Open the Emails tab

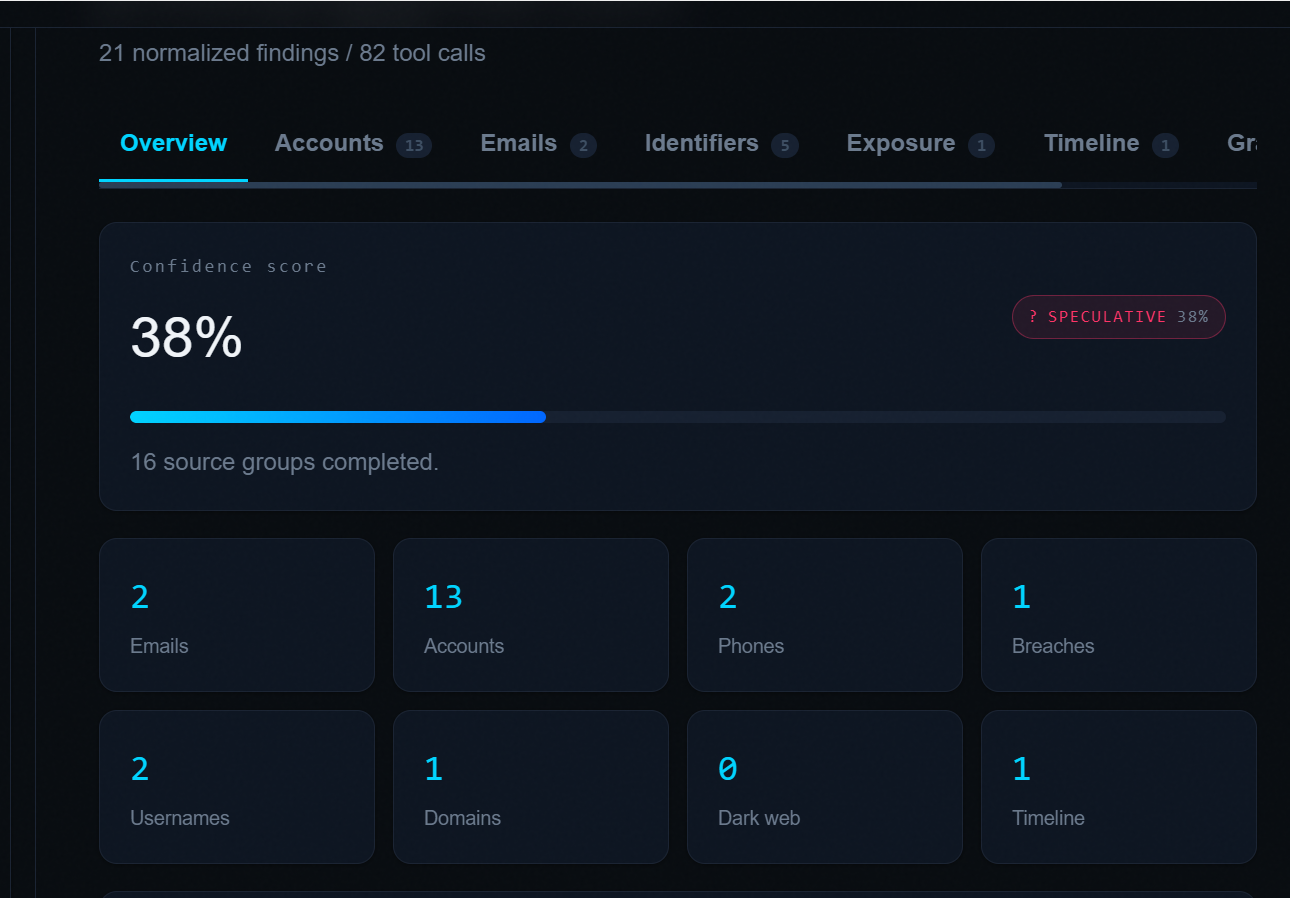coord(538,144)
